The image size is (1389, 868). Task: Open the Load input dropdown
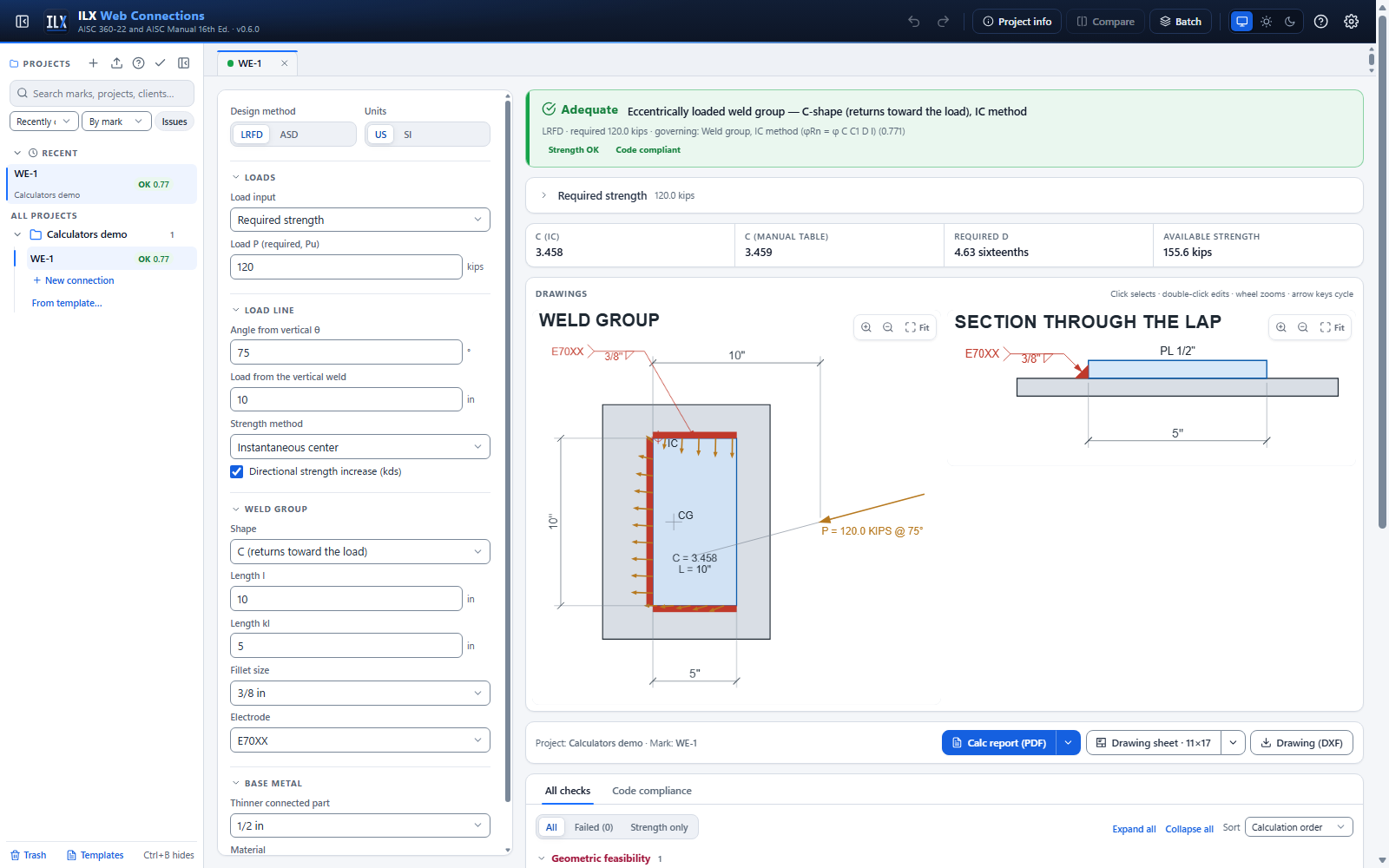[x=360, y=220]
